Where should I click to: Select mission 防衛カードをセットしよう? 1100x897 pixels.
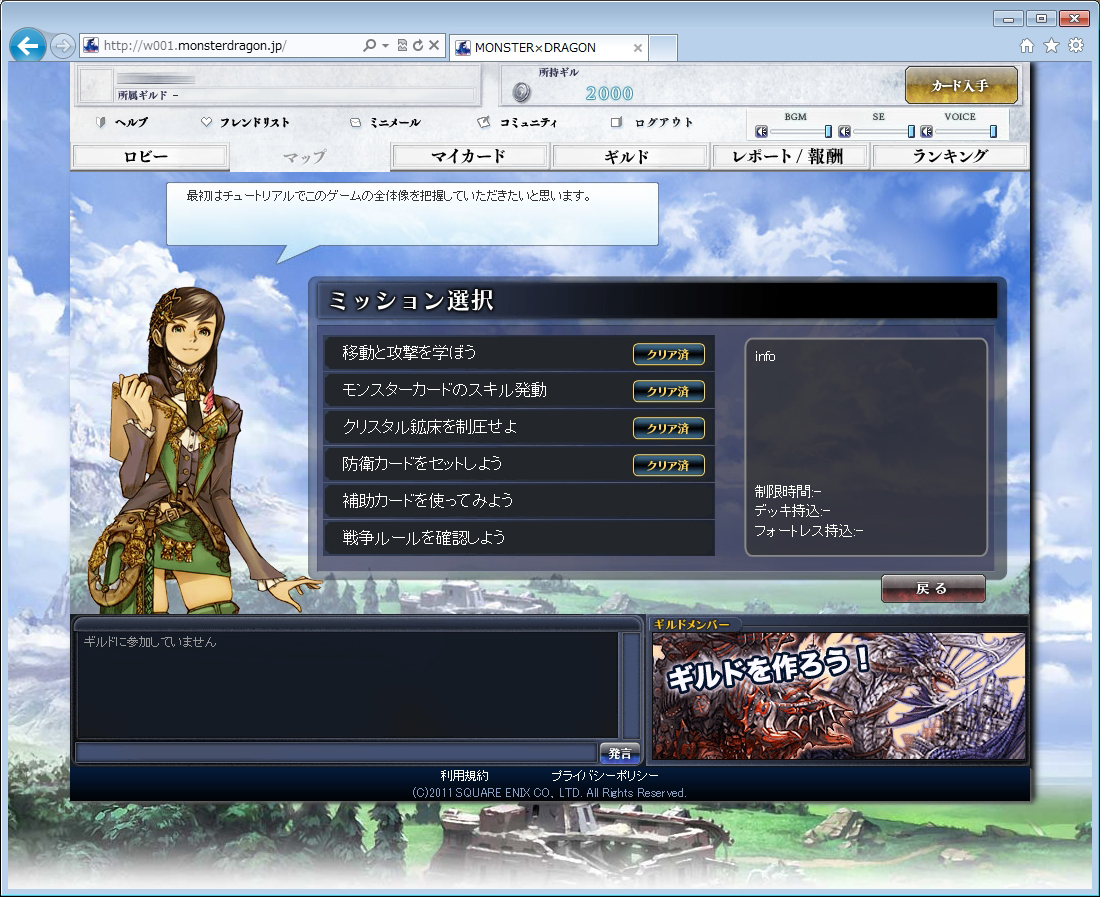(x=519, y=464)
